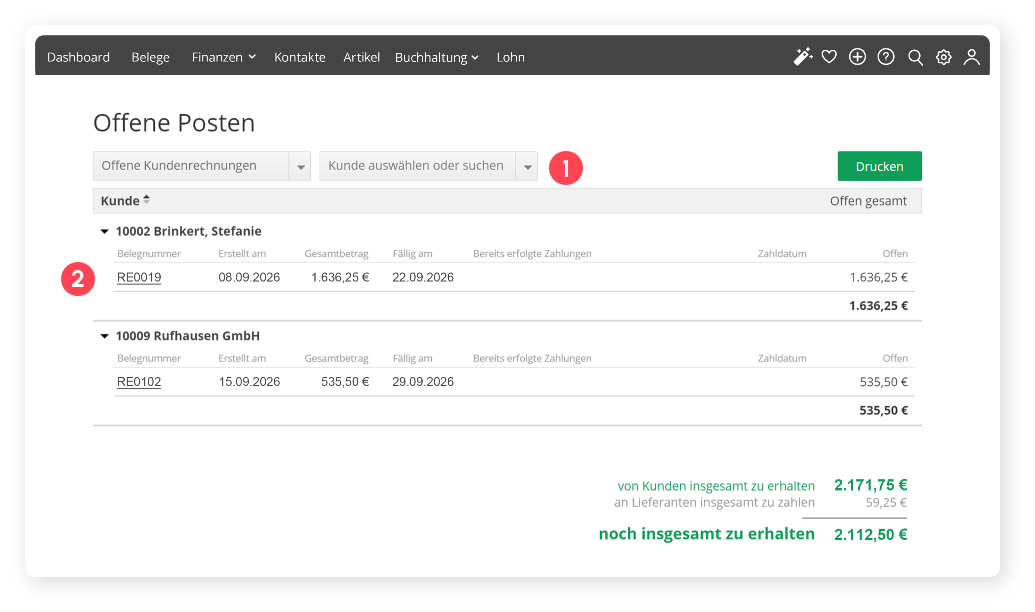Go to the Dashboard page

pos(78,57)
